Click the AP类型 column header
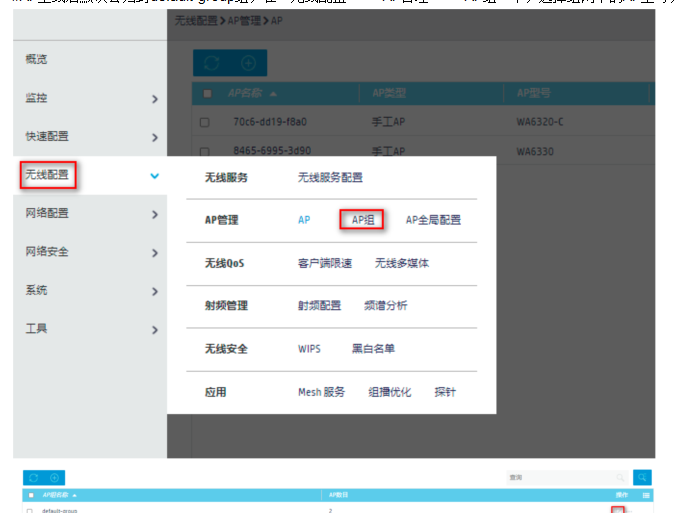The image size is (683, 513). [x=389, y=93]
